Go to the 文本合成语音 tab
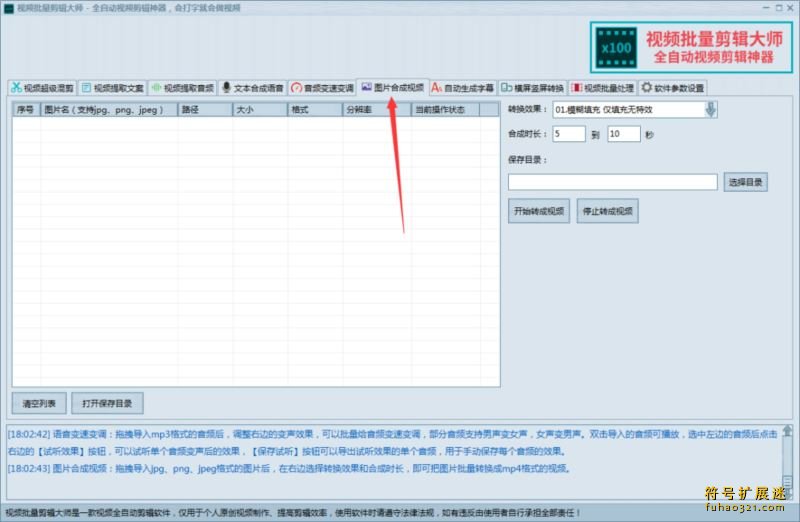The width and height of the screenshot is (800, 522). (x=253, y=88)
